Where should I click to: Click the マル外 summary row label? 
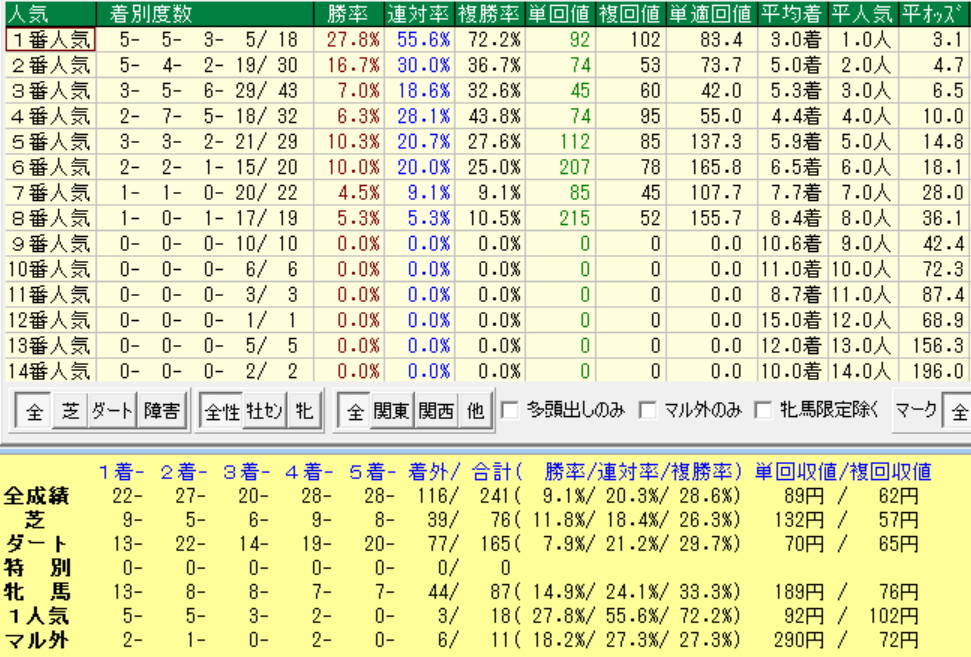37,640
